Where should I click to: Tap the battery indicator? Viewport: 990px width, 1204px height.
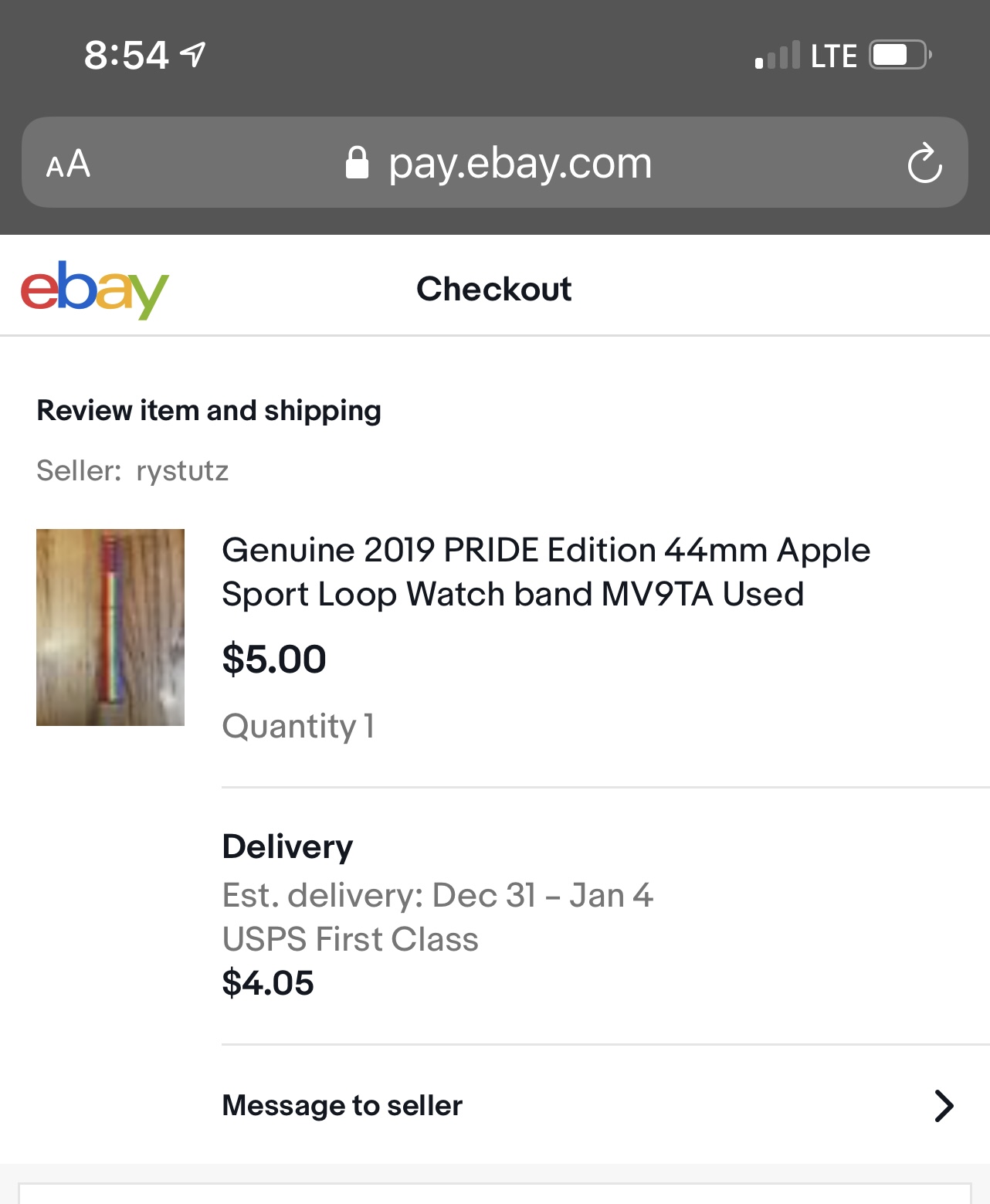[899, 55]
